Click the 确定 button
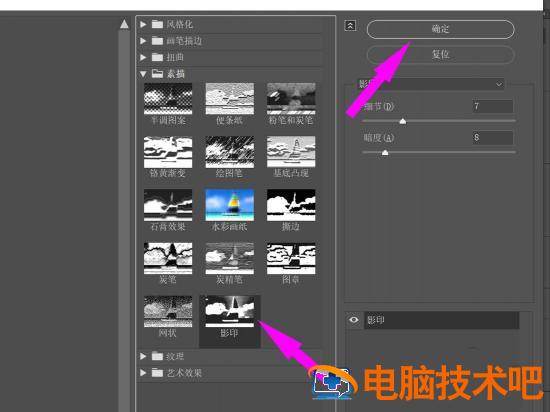Screen dimensions: 550x412 click(441, 29)
